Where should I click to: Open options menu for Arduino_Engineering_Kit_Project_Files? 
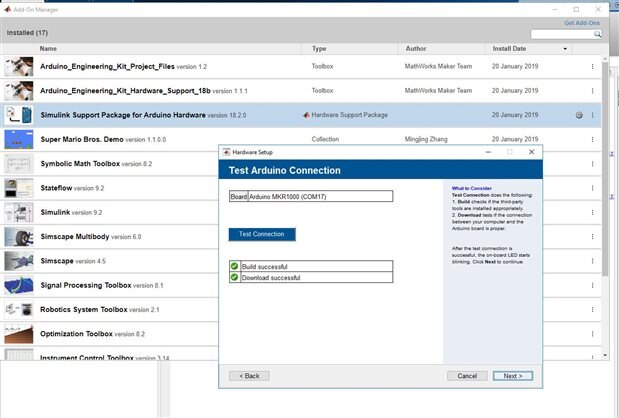coord(592,66)
